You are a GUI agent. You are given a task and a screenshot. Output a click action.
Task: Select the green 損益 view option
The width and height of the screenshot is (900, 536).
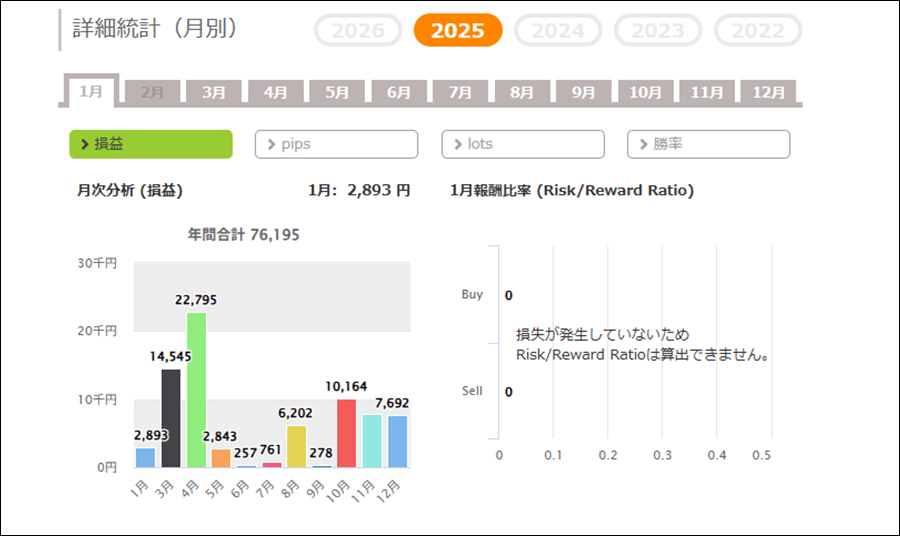(151, 144)
